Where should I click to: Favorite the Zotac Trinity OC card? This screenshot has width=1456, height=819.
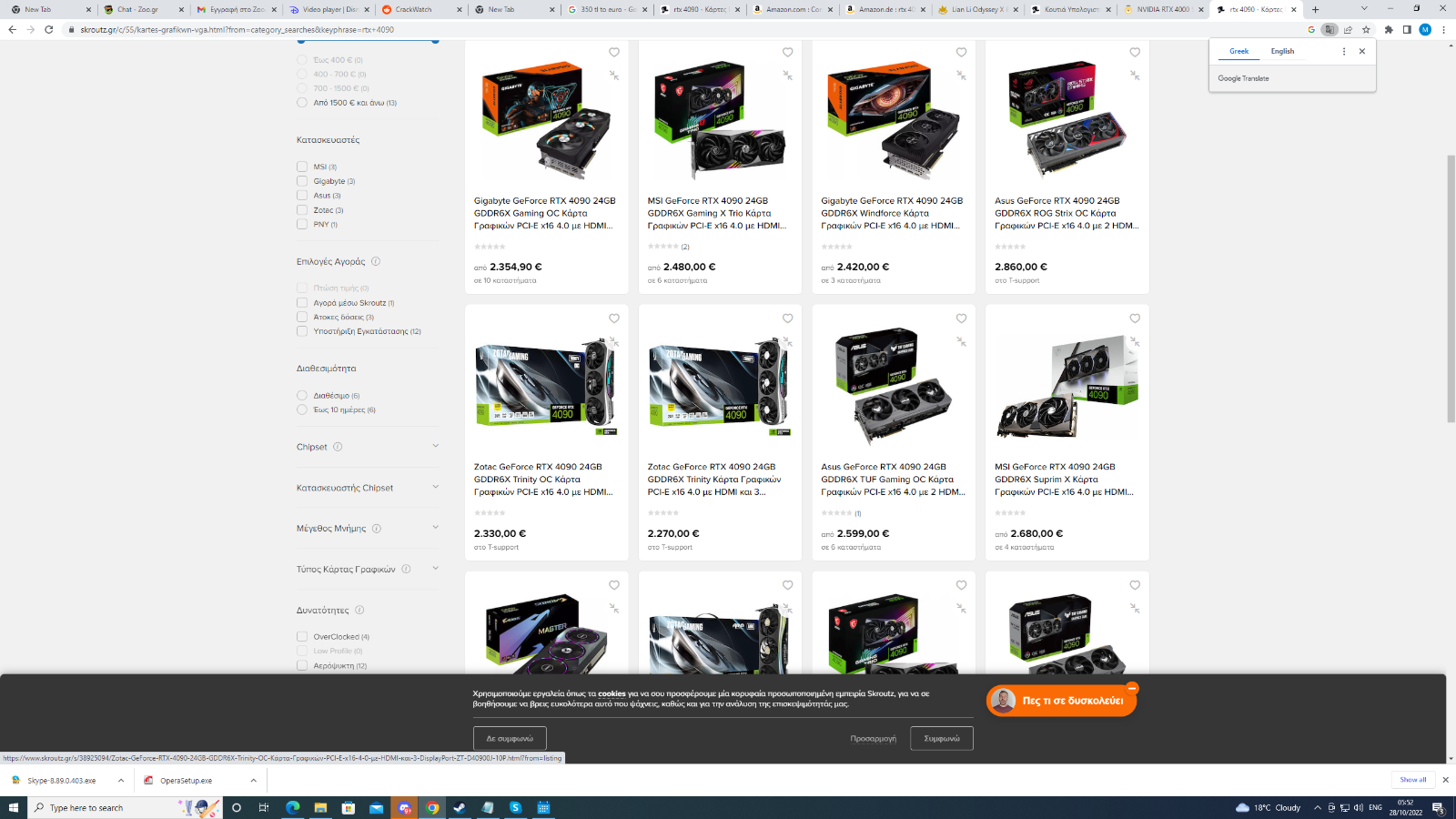pos(614,318)
